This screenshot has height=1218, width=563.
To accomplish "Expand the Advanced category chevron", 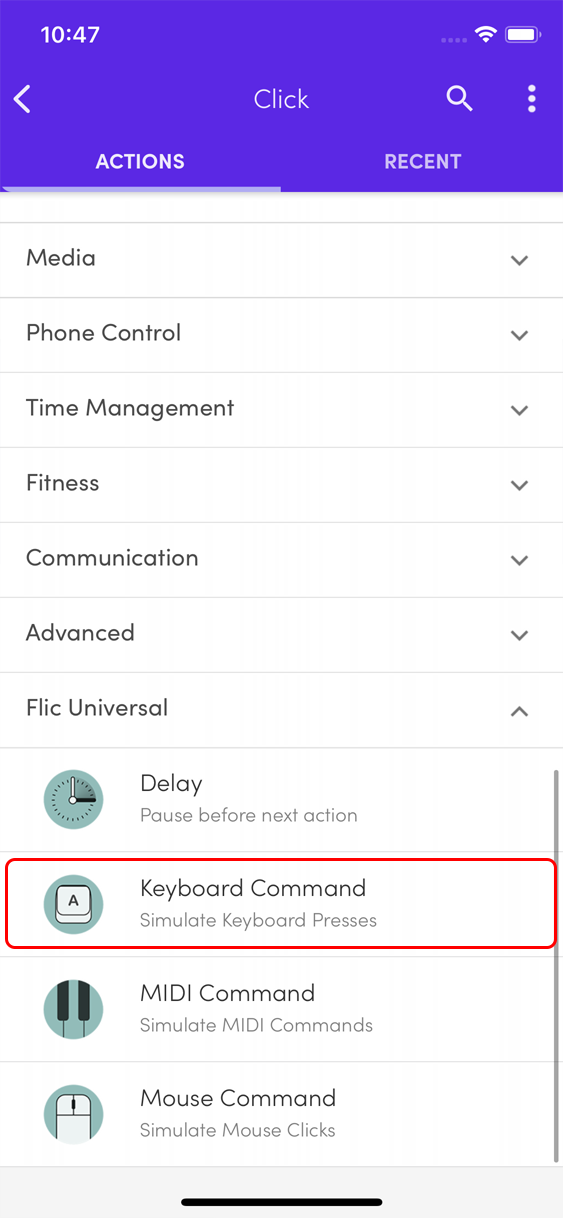I will (519, 635).
